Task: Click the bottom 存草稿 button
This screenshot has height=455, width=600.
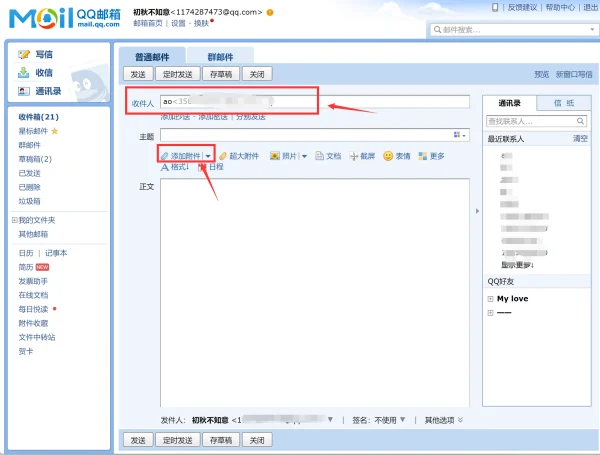Action: tap(221, 440)
